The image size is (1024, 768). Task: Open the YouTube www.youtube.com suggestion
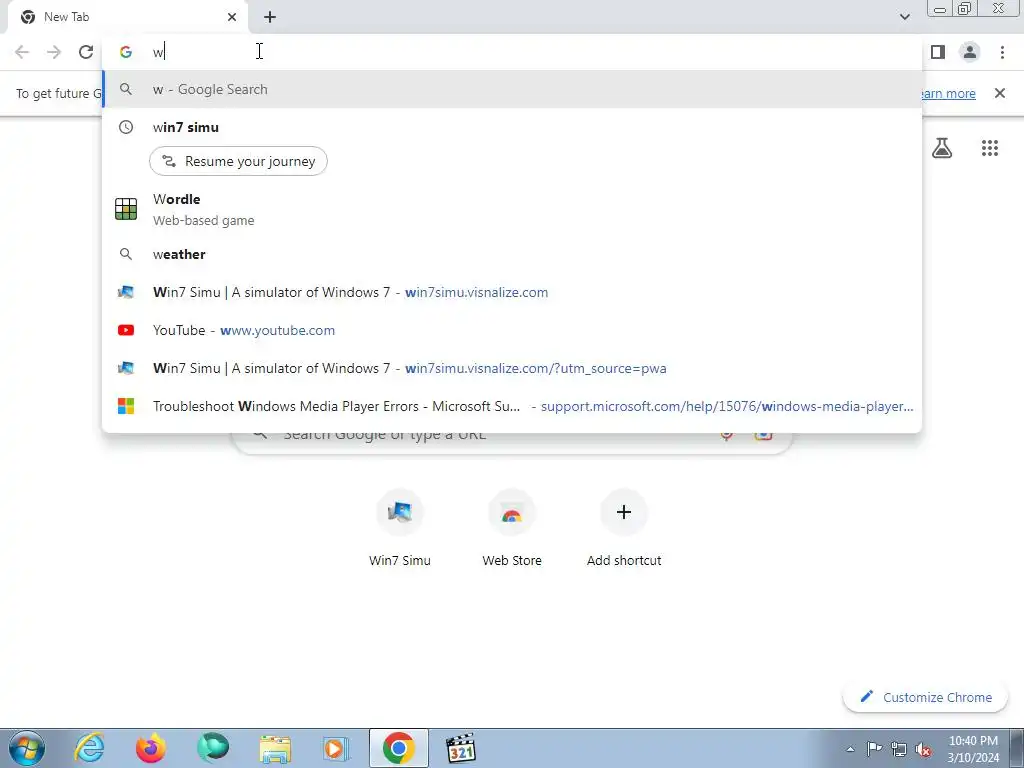(512, 330)
